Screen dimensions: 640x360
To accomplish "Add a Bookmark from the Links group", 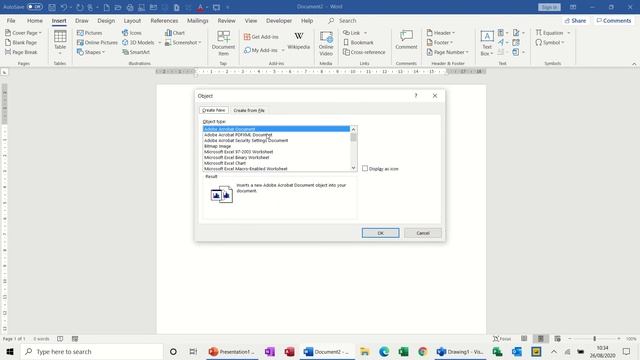I will [x=358, y=42].
